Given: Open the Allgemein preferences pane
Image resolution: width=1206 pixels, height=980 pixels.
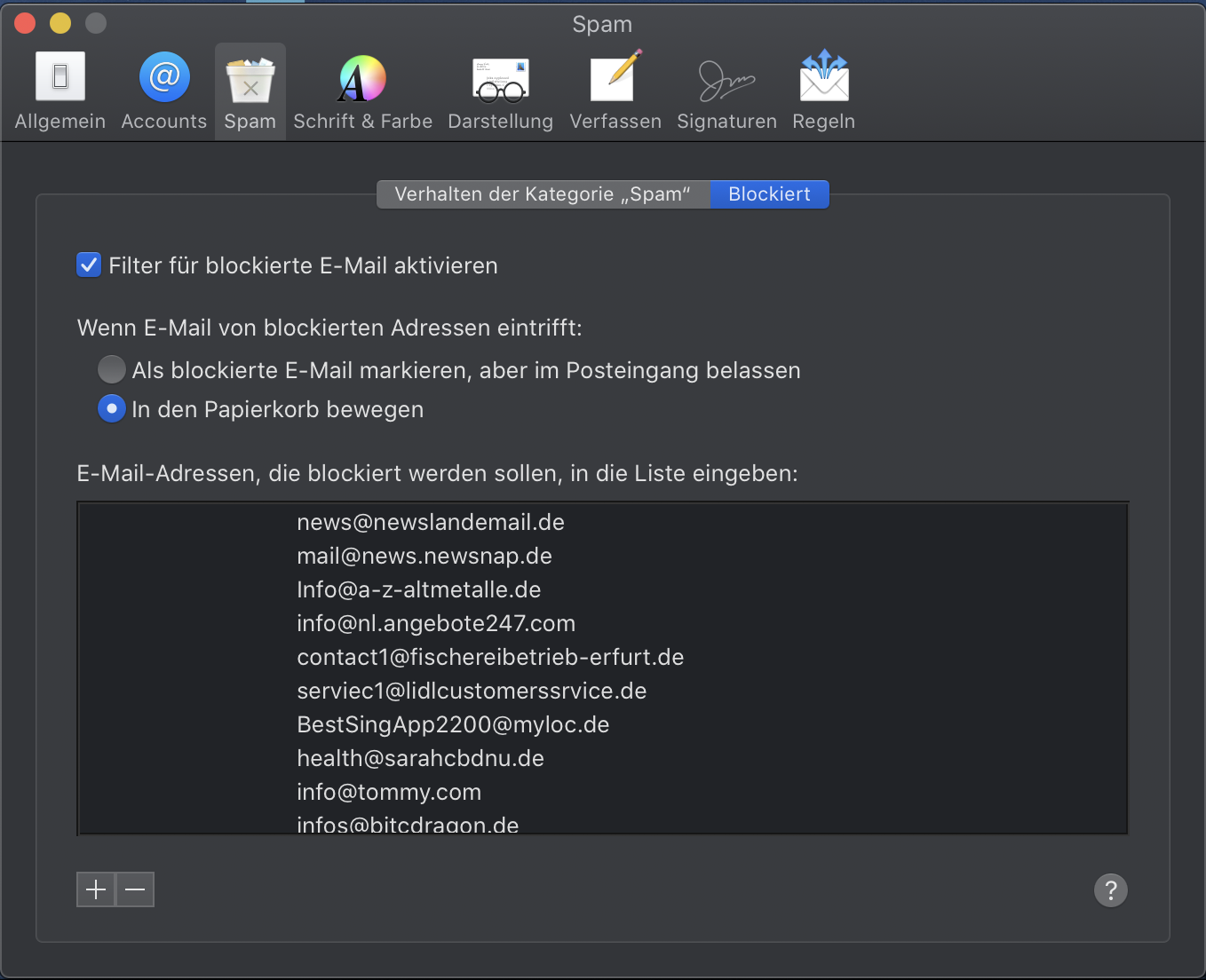Looking at the screenshot, I should tap(60, 91).
